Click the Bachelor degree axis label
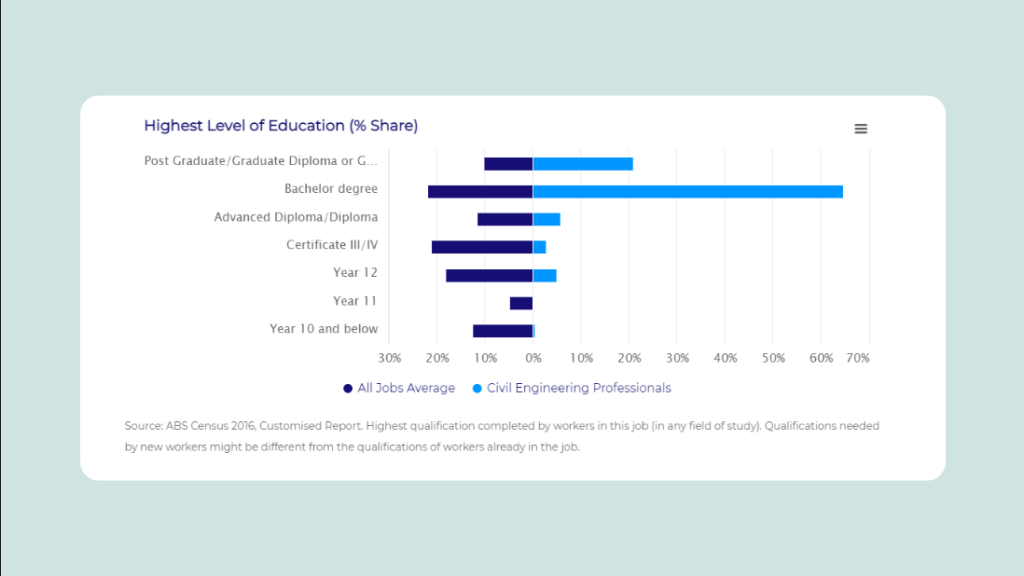This screenshot has width=1024, height=576. point(331,188)
